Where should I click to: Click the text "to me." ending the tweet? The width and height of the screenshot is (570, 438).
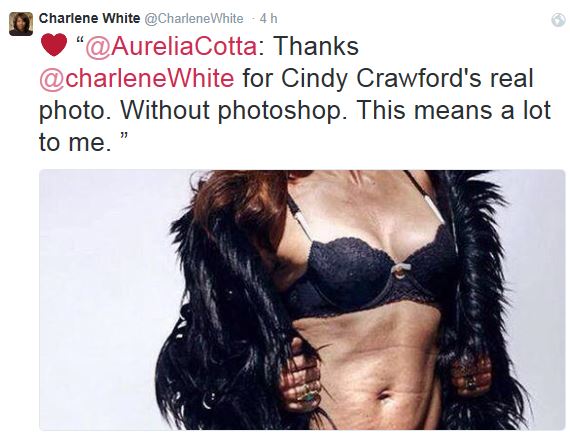pyautogui.click(x=74, y=142)
